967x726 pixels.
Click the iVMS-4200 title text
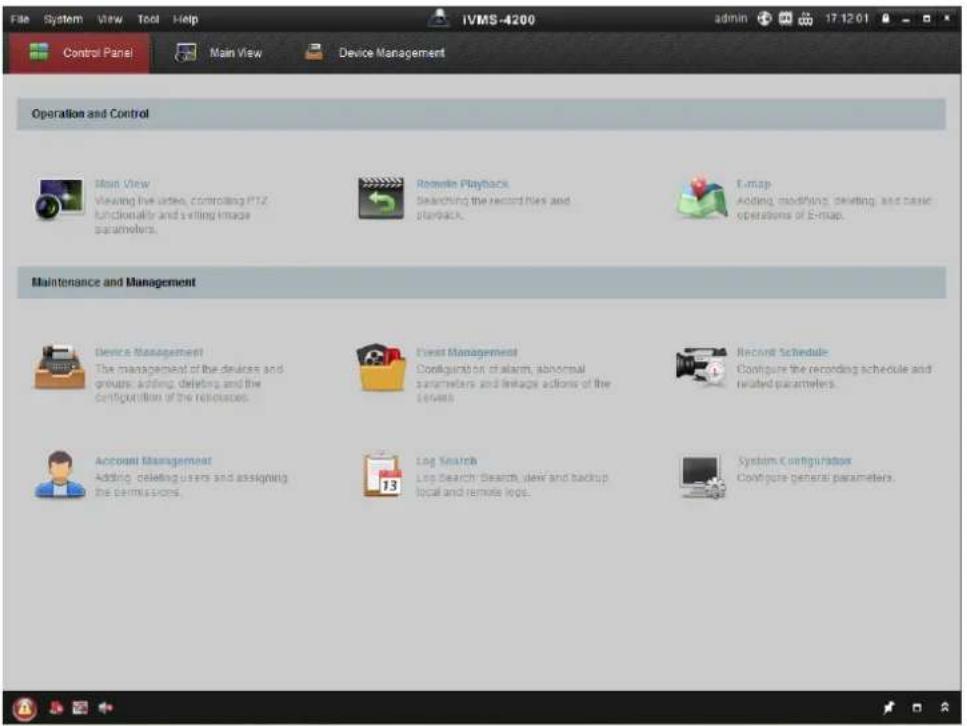(499, 20)
